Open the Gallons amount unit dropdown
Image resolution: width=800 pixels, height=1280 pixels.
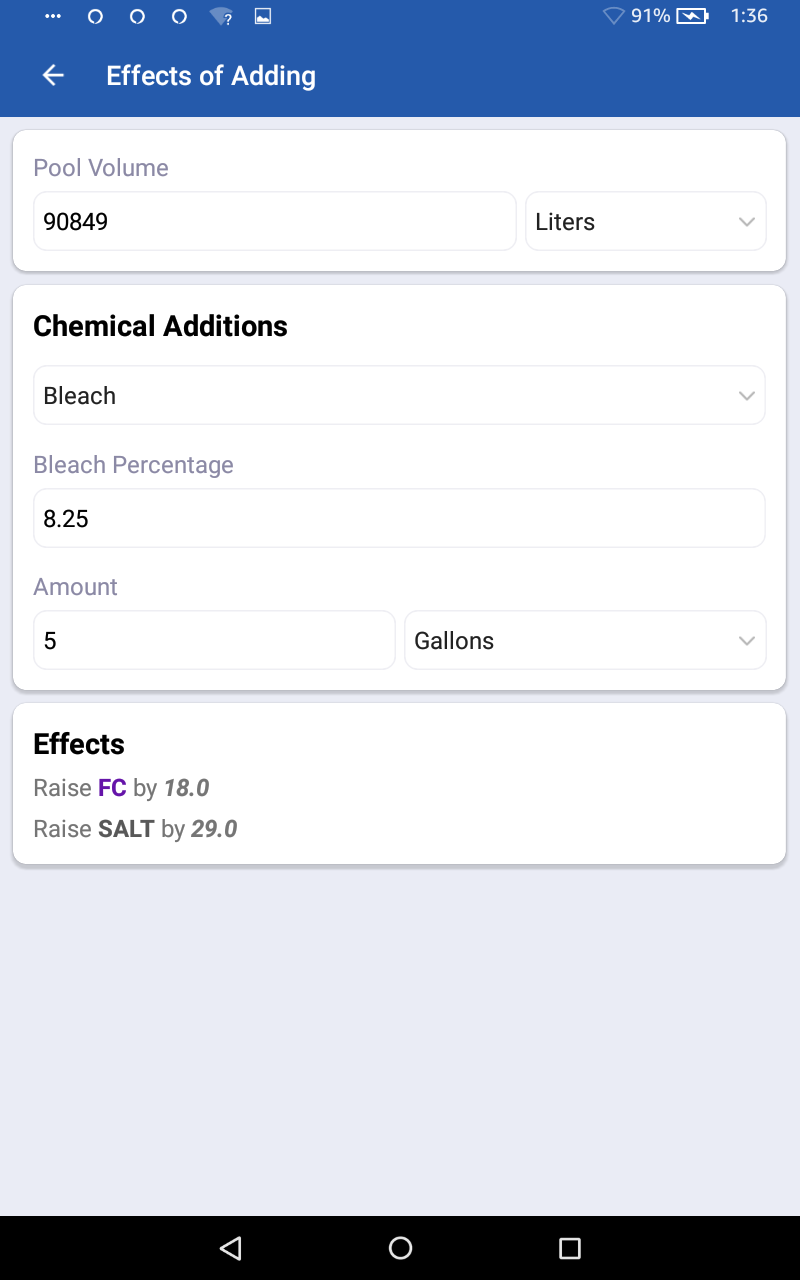[585, 641]
